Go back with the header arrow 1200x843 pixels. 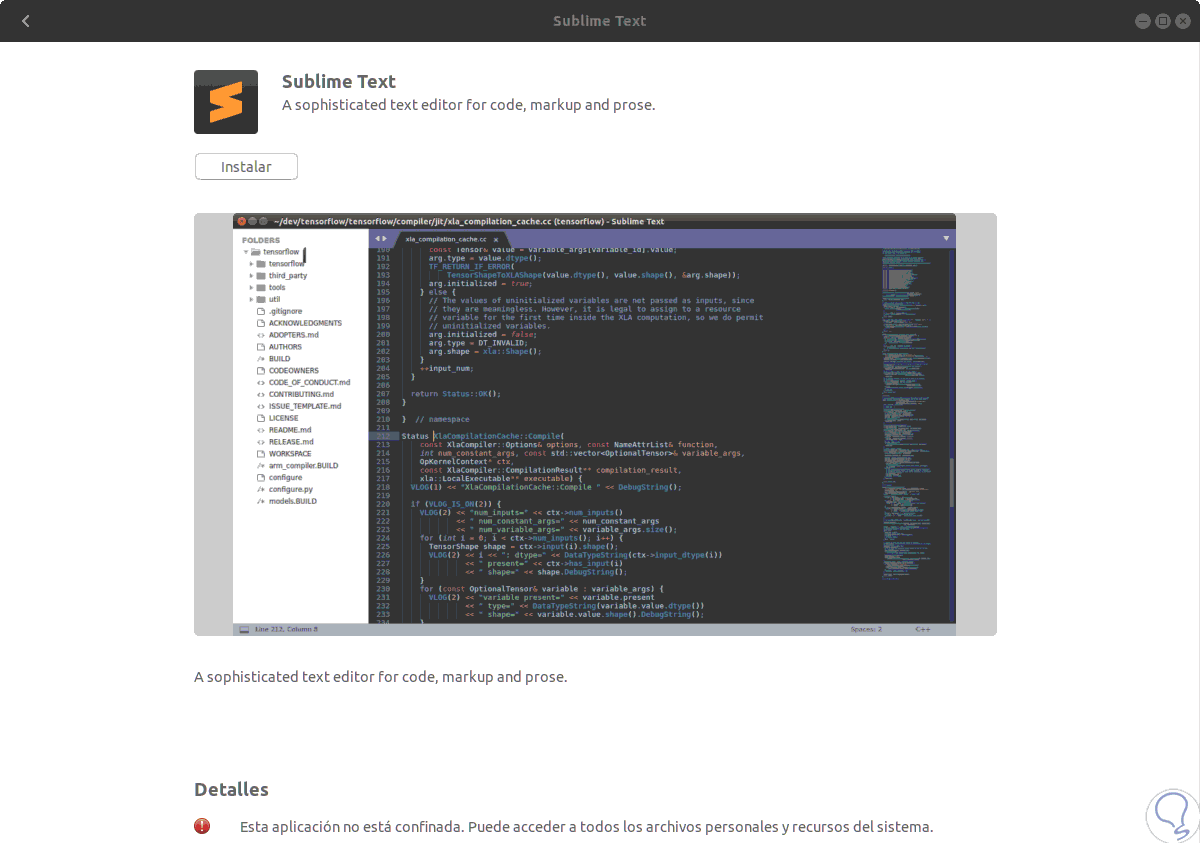(x=26, y=21)
